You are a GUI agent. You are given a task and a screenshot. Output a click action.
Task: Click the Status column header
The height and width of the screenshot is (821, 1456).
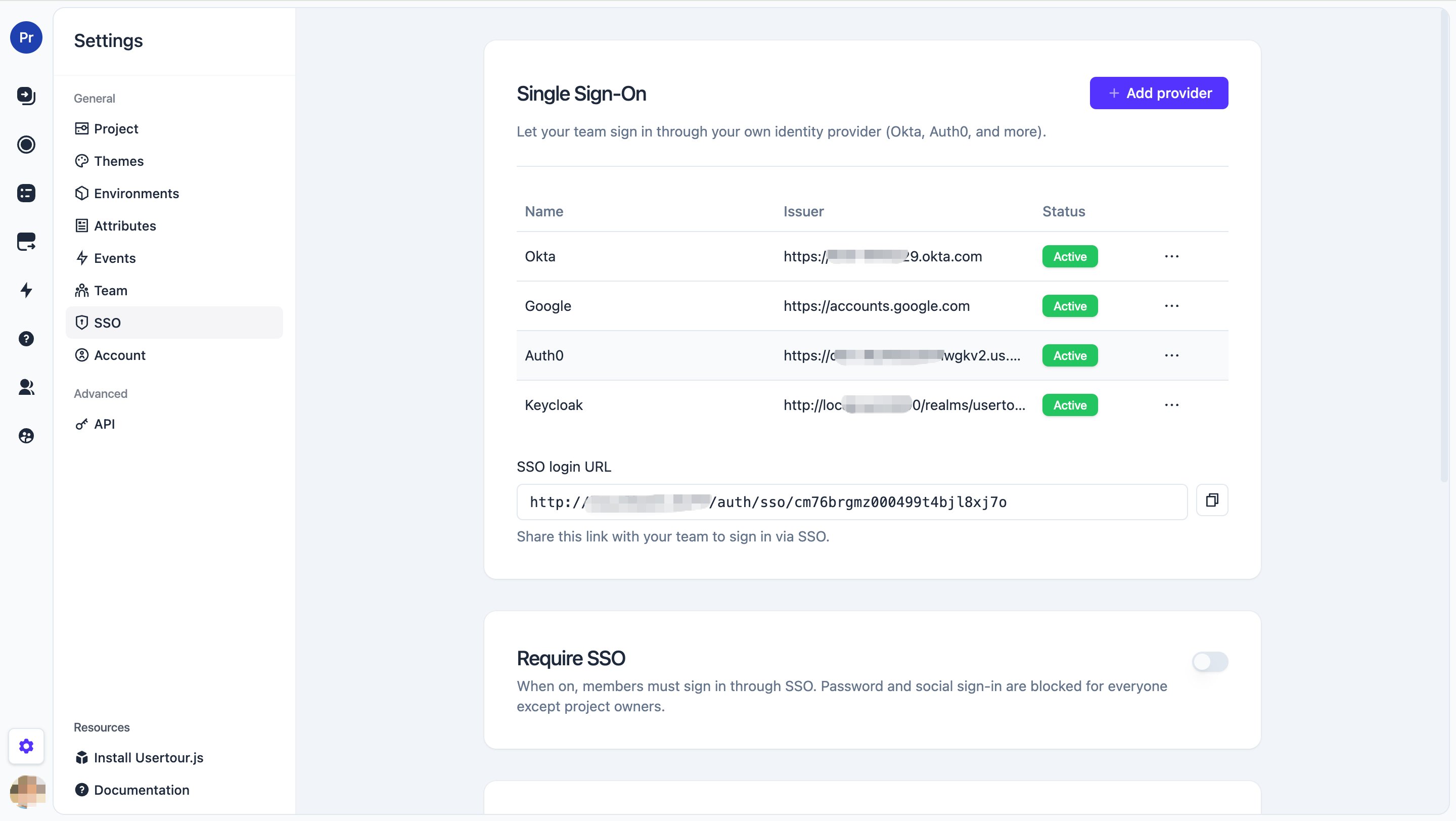tap(1063, 211)
